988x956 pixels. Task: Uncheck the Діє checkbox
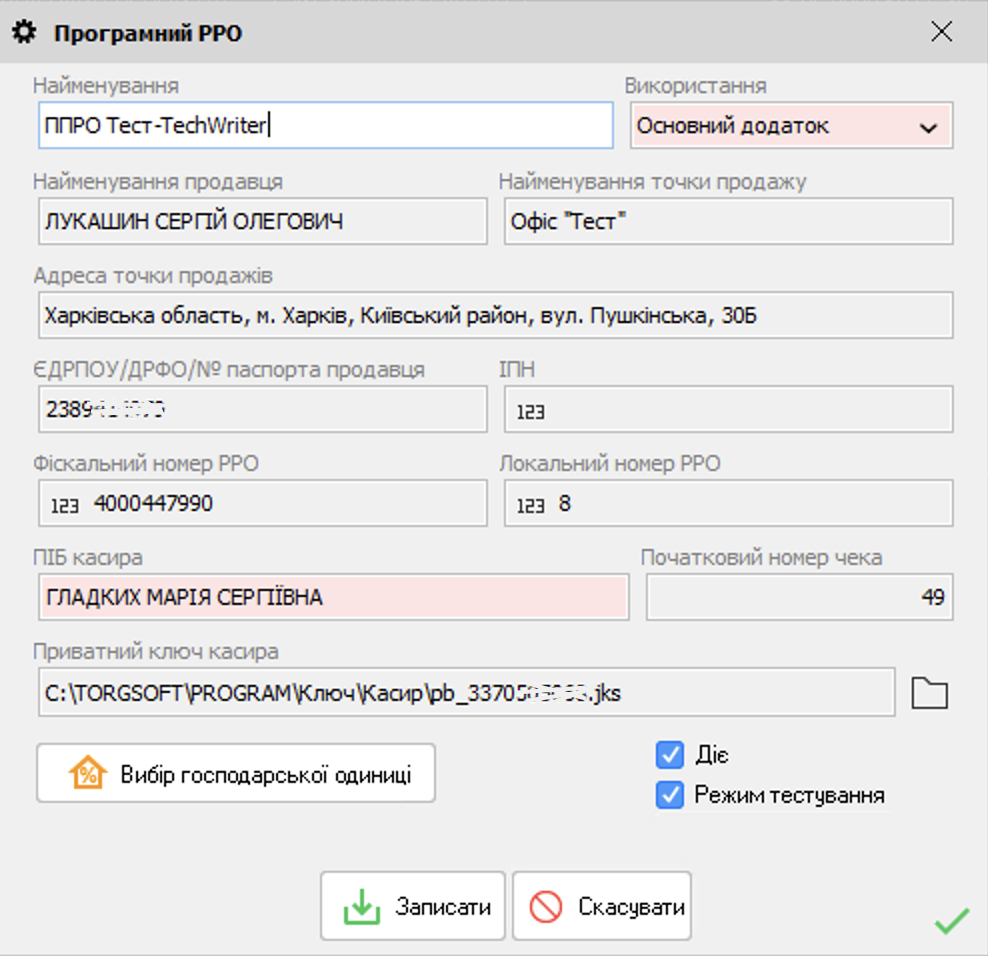[669, 755]
